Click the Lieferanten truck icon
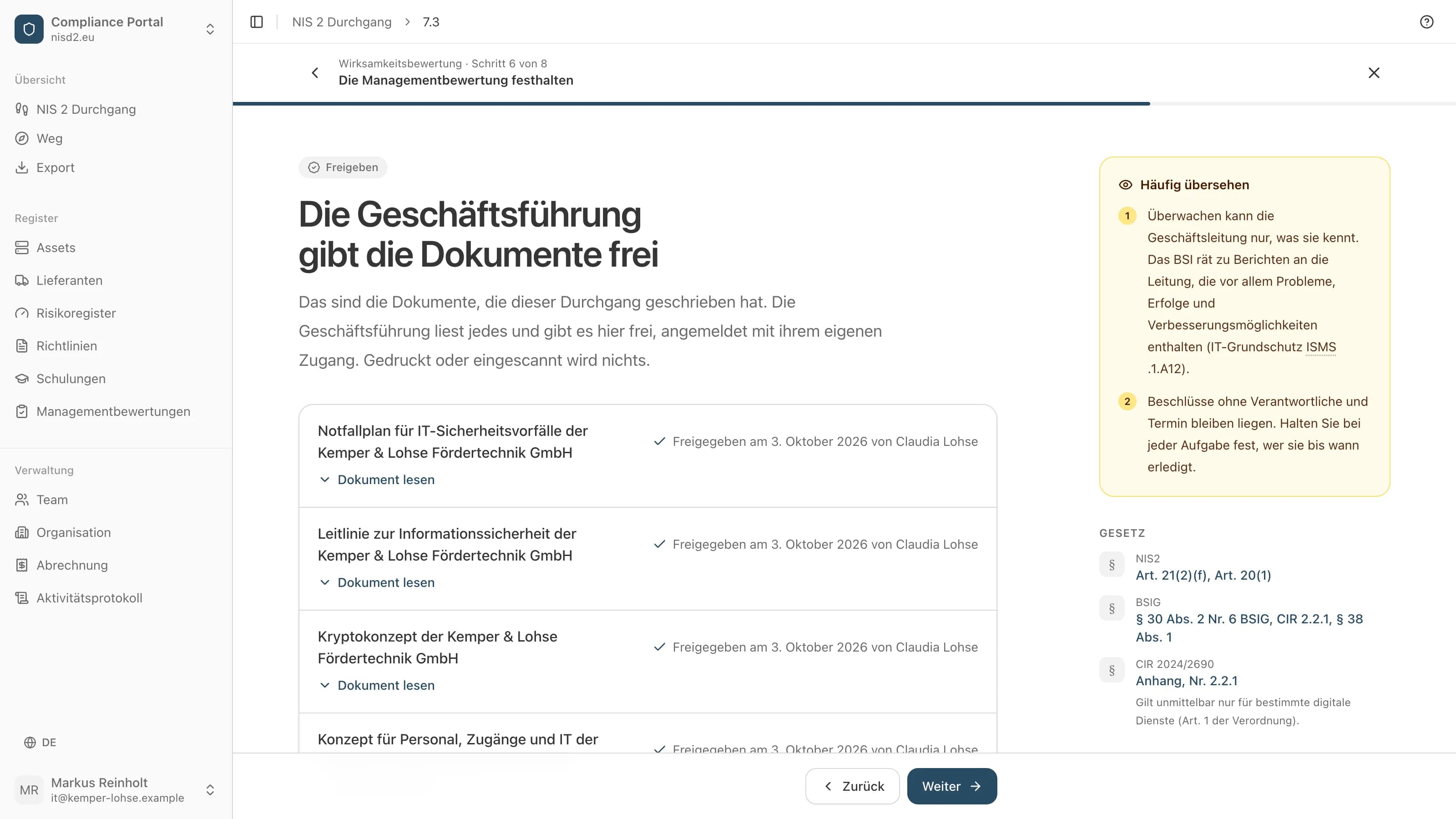Screen dimensions: 1456x819 [21, 280]
